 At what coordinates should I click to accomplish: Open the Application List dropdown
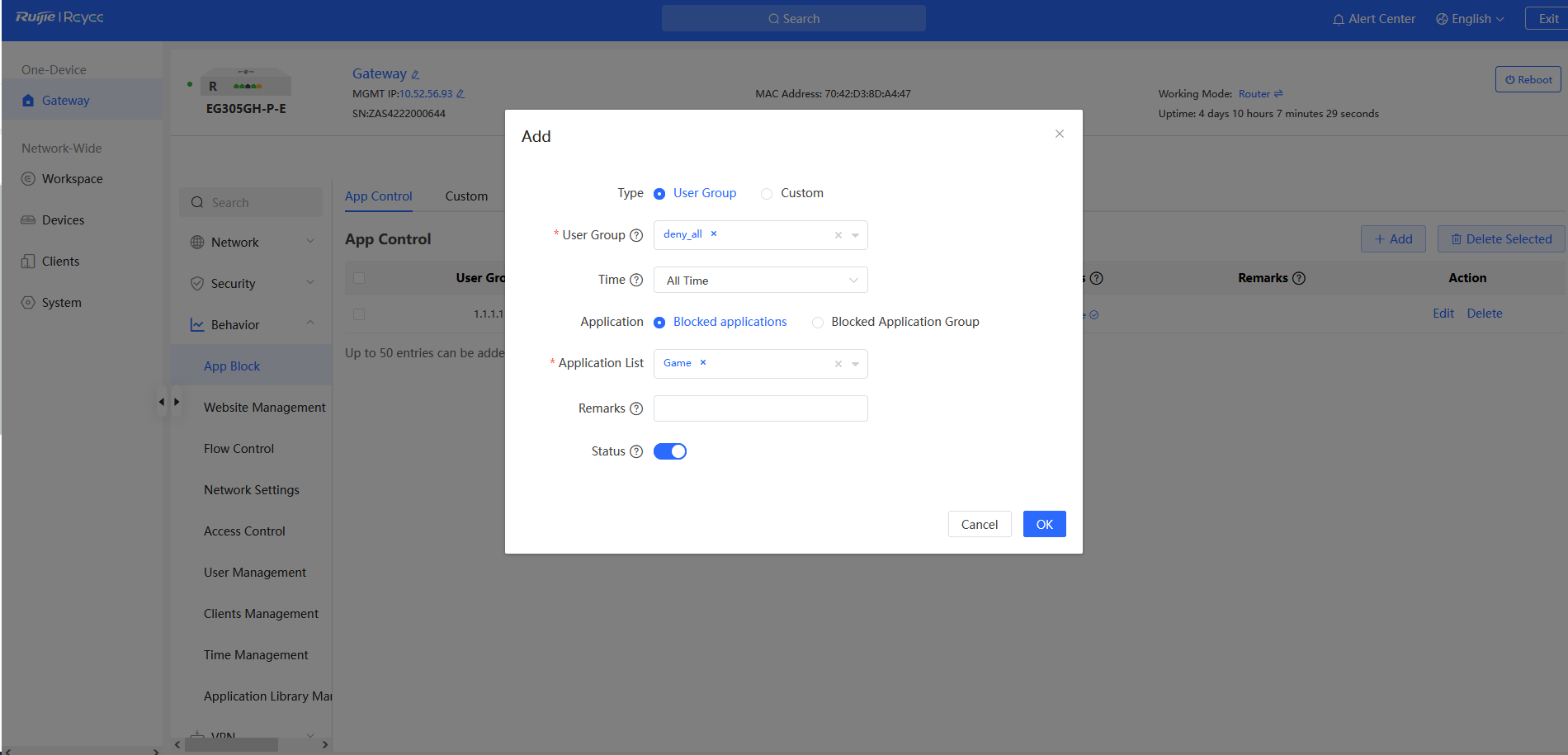[x=856, y=364]
